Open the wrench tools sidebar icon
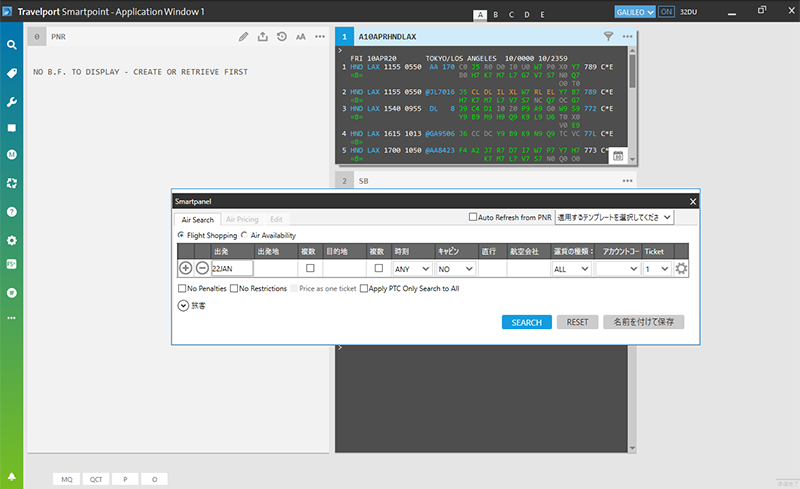This screenshot has width=800, height=489. 11,102
